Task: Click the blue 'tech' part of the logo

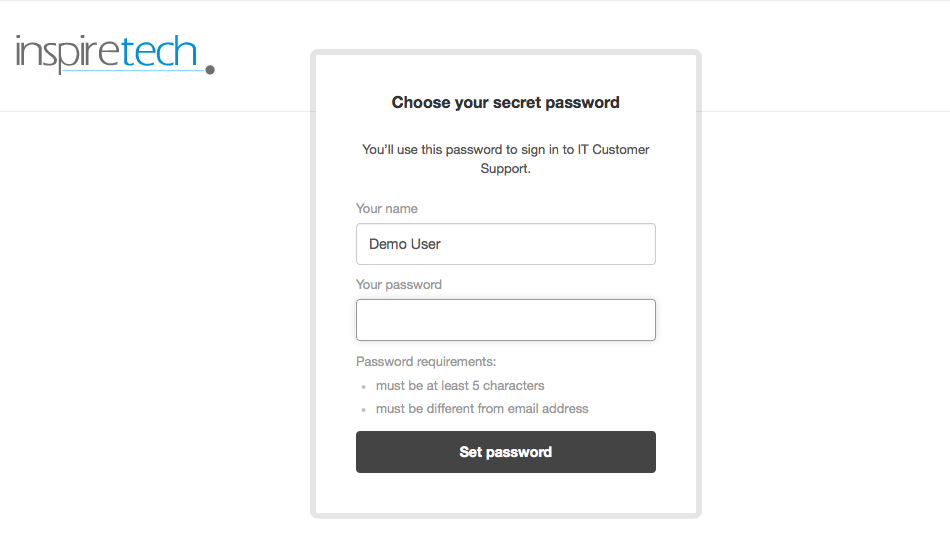Action: click(x=159, y=51)
